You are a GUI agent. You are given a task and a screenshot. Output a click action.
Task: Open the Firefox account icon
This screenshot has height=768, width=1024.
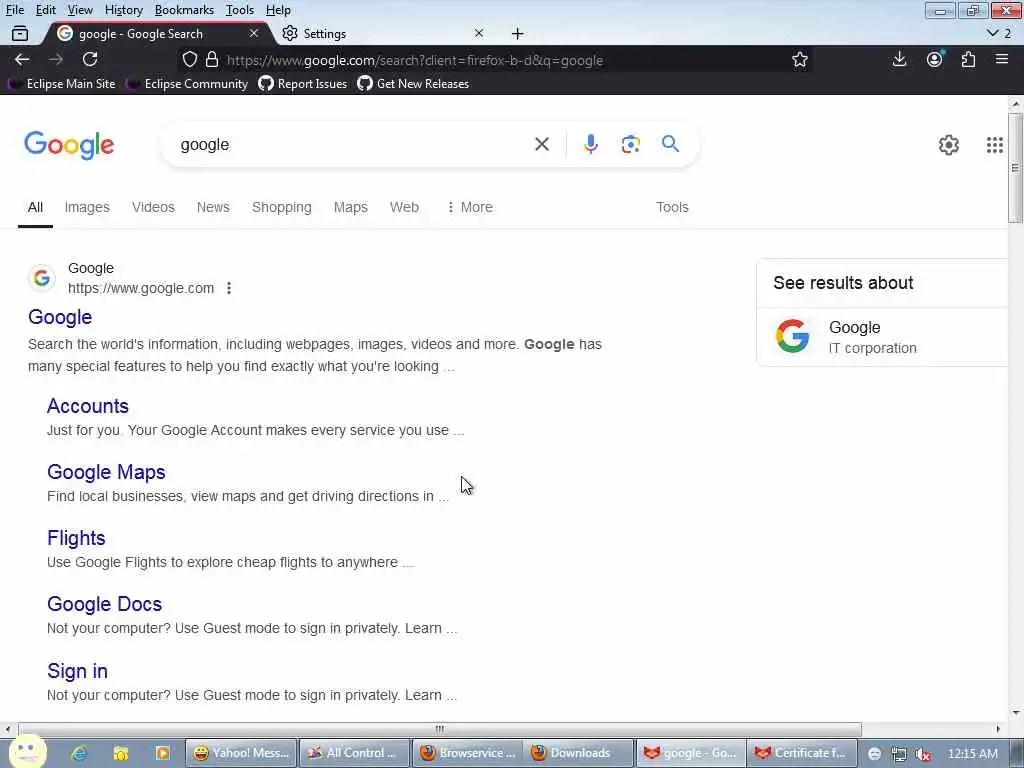pyautogui.click(x=935, y=59)
